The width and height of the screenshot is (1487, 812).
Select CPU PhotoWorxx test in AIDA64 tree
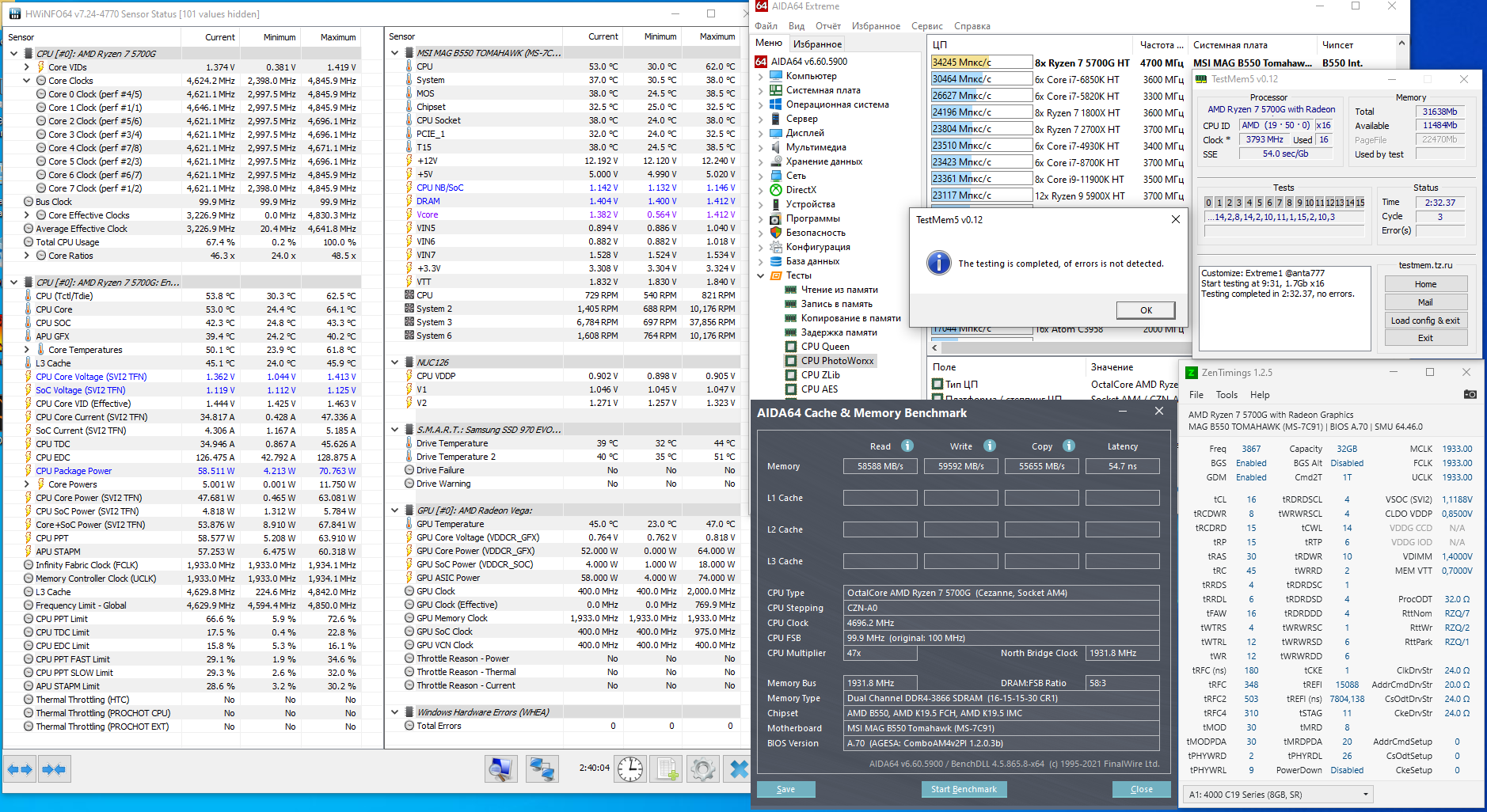pos(837,361)
